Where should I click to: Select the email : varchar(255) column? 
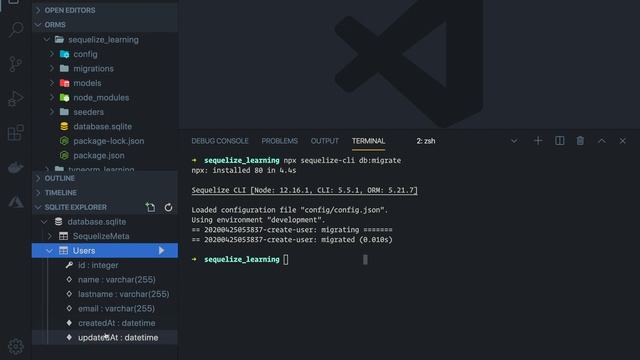pyautogui.click(x=105, y=309)
